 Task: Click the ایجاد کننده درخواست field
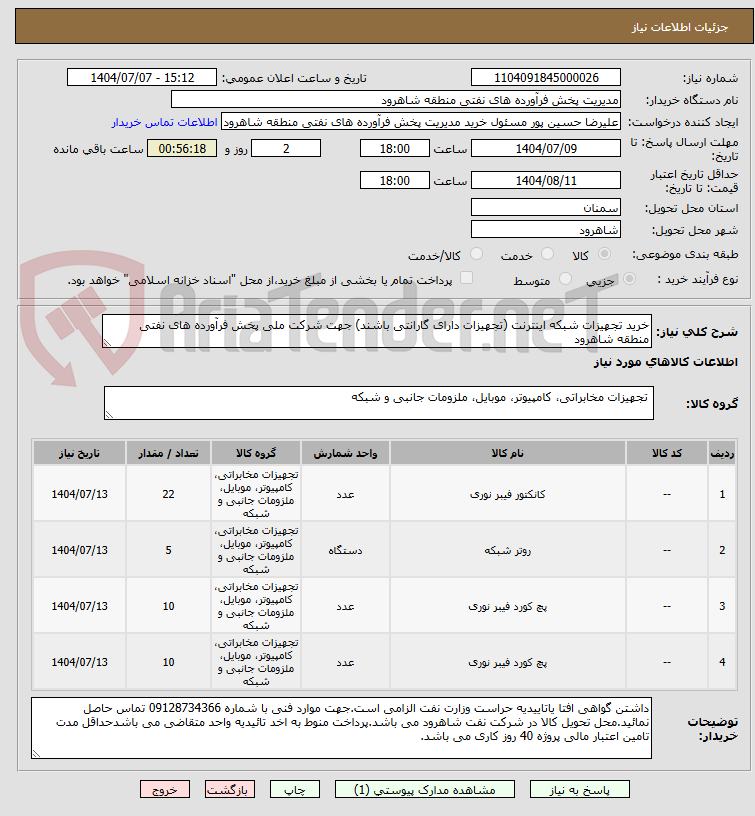click(x=421, y=122)
